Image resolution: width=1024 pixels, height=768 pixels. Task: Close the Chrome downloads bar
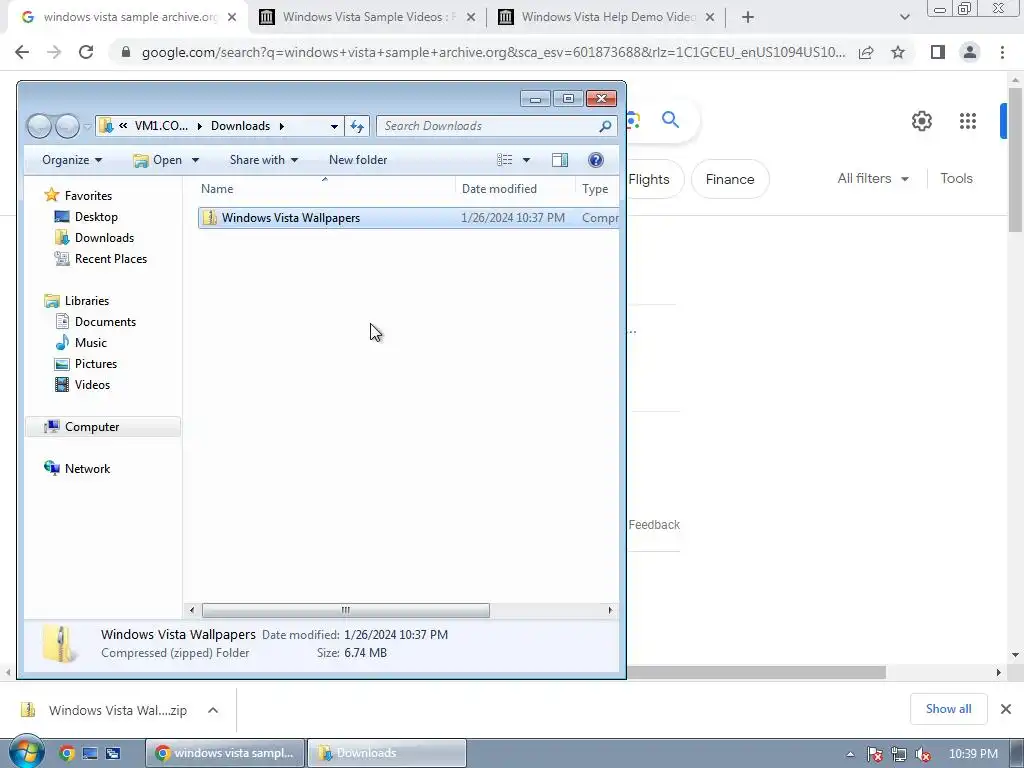[x=1006, y=709]
